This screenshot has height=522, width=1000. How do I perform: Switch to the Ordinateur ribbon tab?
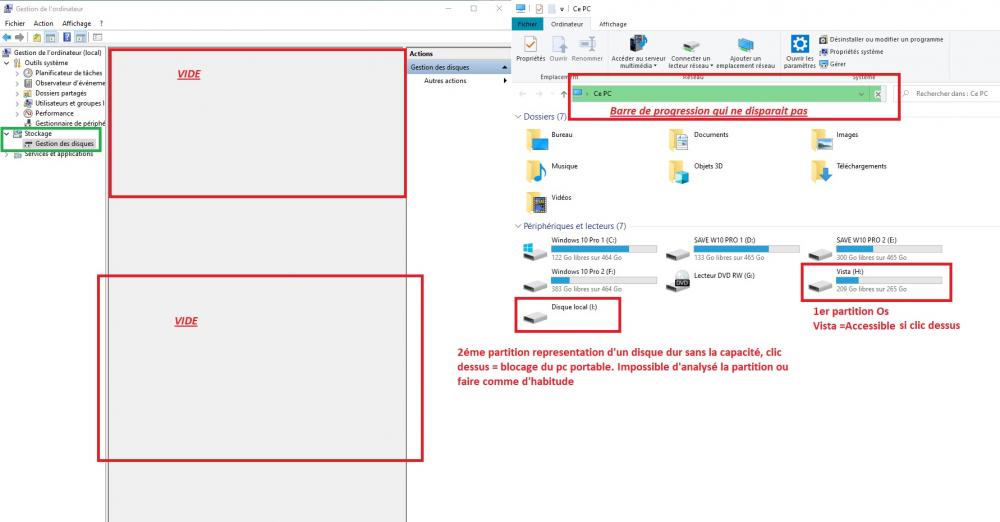567,24
